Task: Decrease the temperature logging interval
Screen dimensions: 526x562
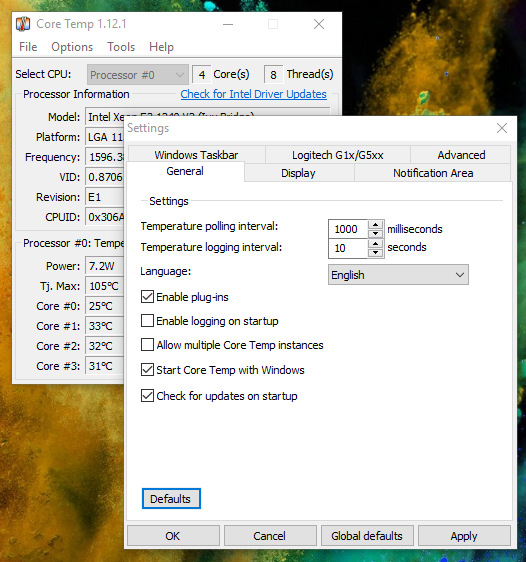Action: tap(376, 253)
